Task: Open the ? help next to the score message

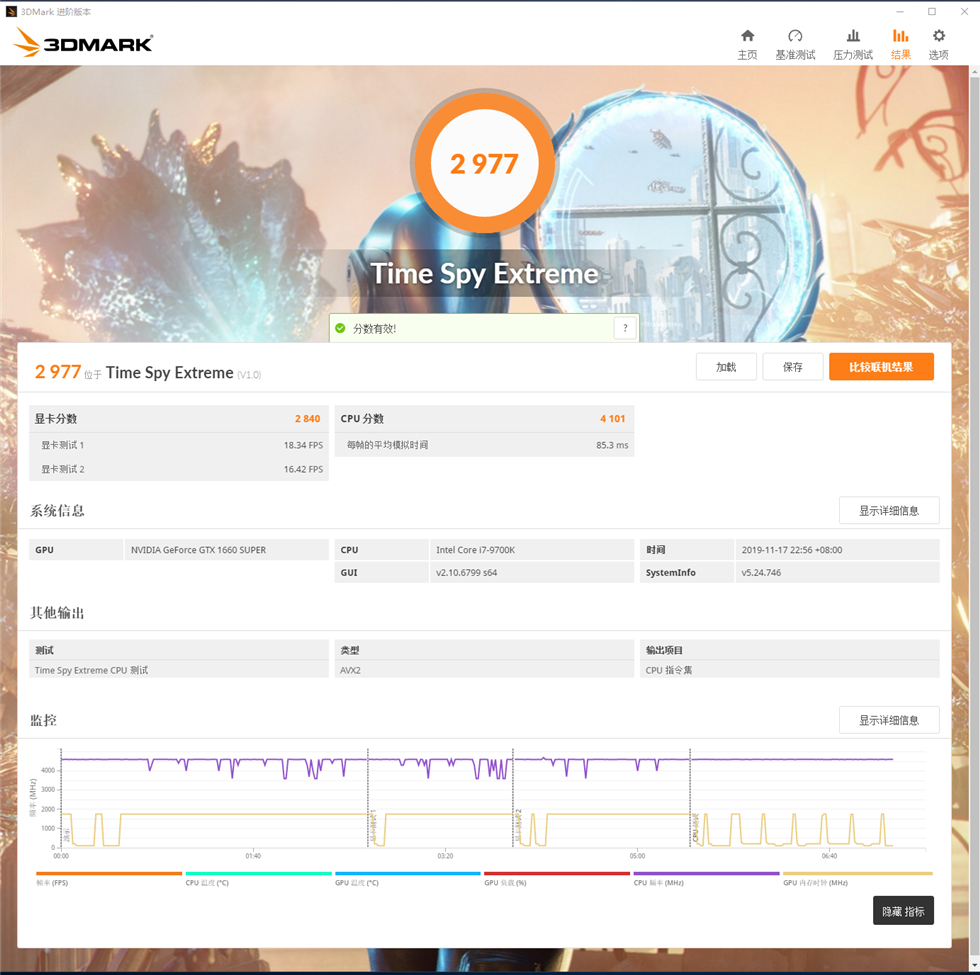Action: (625, 327)
